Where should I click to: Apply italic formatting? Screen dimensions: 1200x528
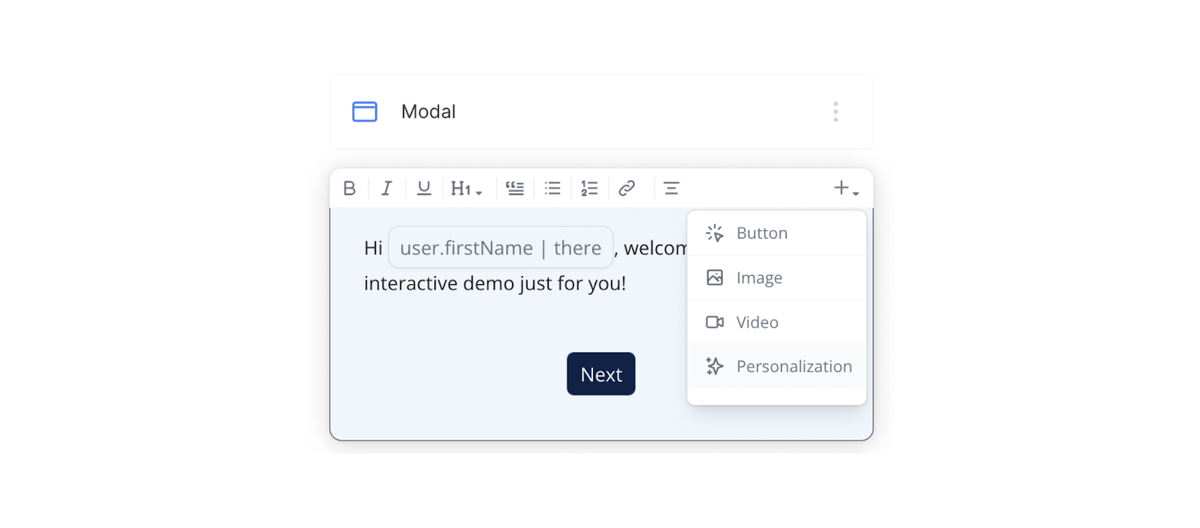click(386, 188)
